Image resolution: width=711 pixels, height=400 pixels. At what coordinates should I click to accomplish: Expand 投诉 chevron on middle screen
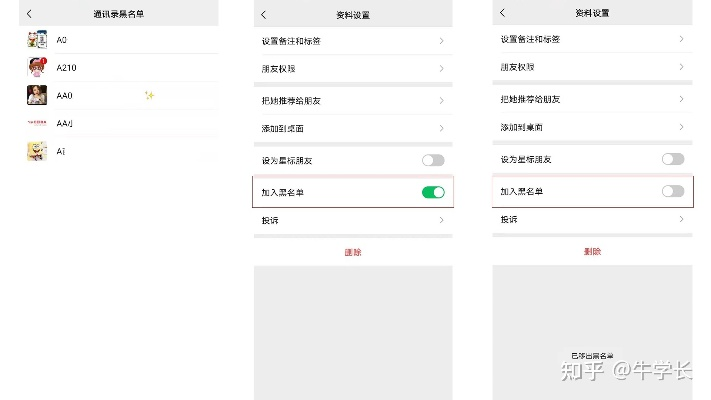click(441, 220)
